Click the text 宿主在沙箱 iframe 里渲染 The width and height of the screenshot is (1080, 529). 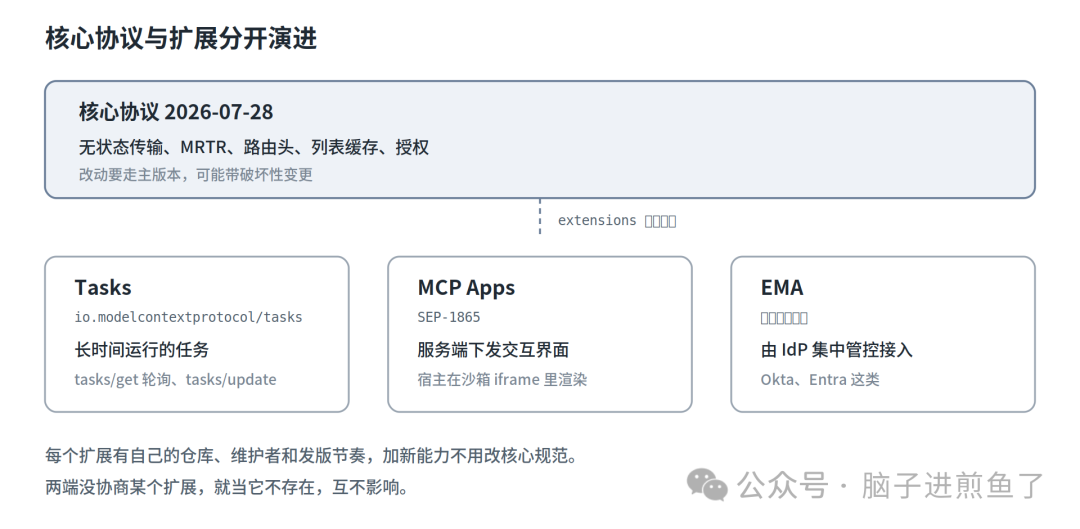click(x=502, y=380)
